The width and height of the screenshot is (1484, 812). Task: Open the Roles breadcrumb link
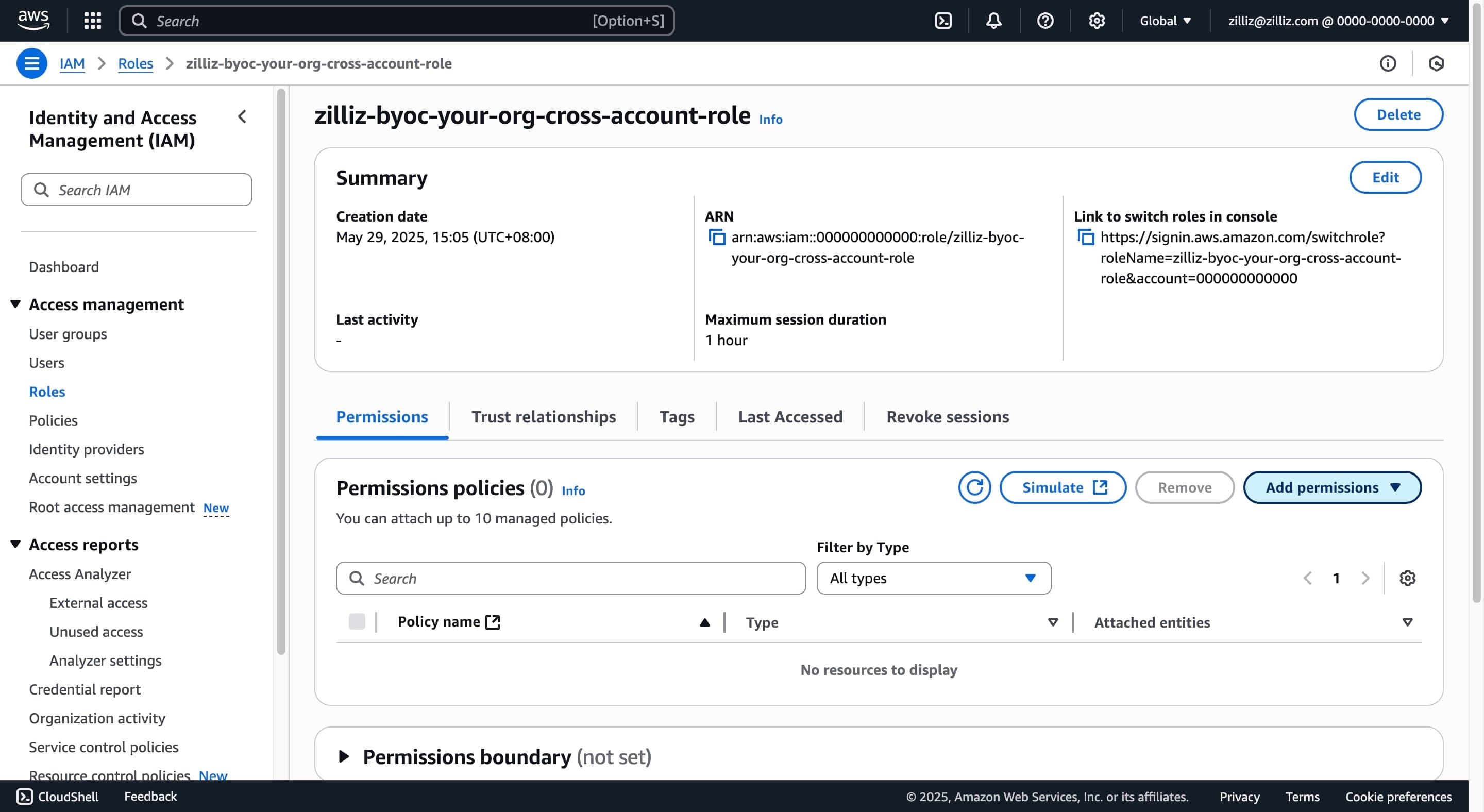(x=136, y=63)
